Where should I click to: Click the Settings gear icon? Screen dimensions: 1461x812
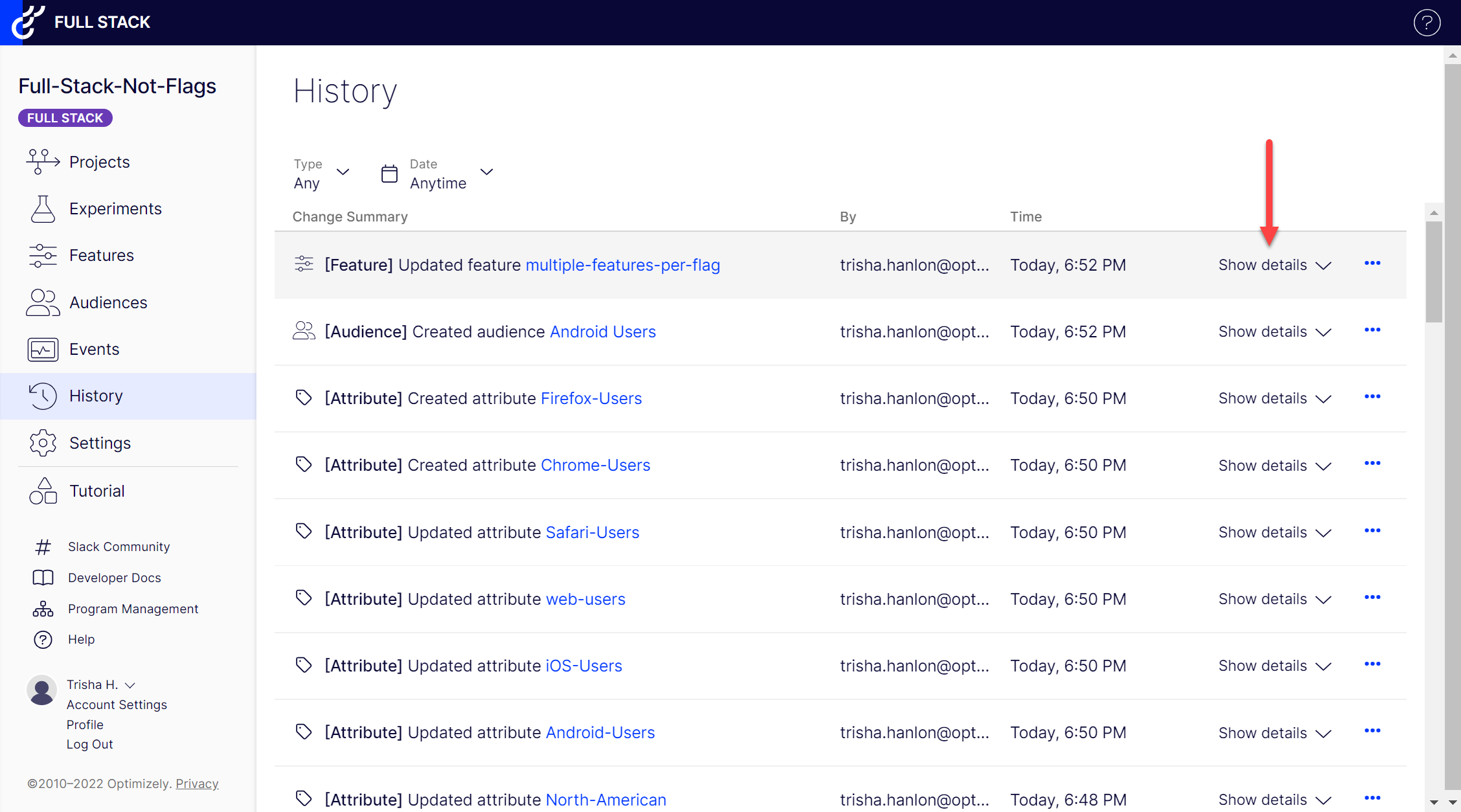[43, 443]
